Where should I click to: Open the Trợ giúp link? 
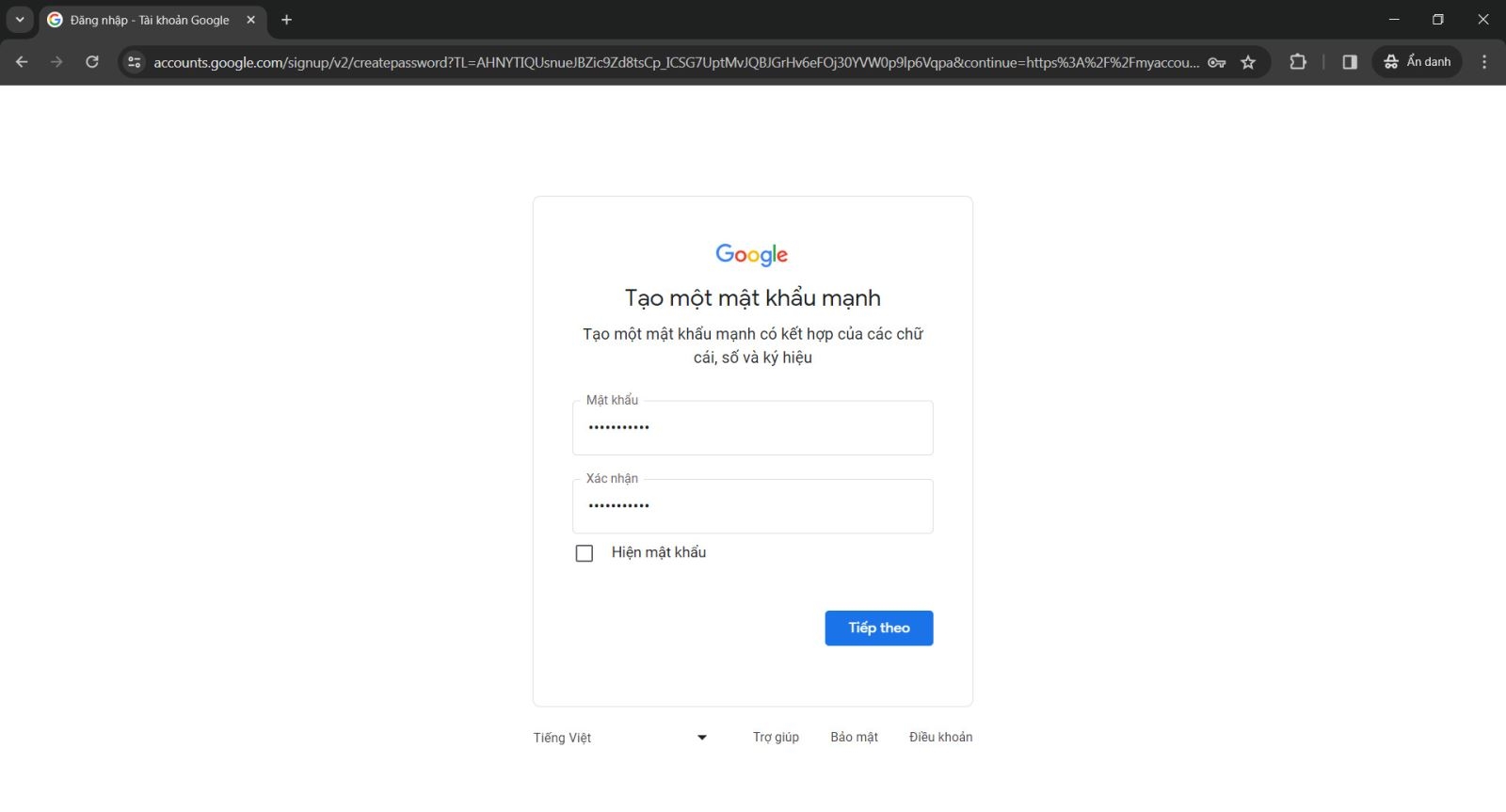click(776, 737)
